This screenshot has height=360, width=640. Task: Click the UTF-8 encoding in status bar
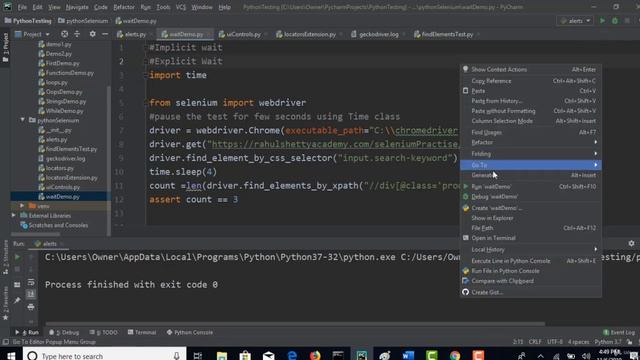pos(555,342)
